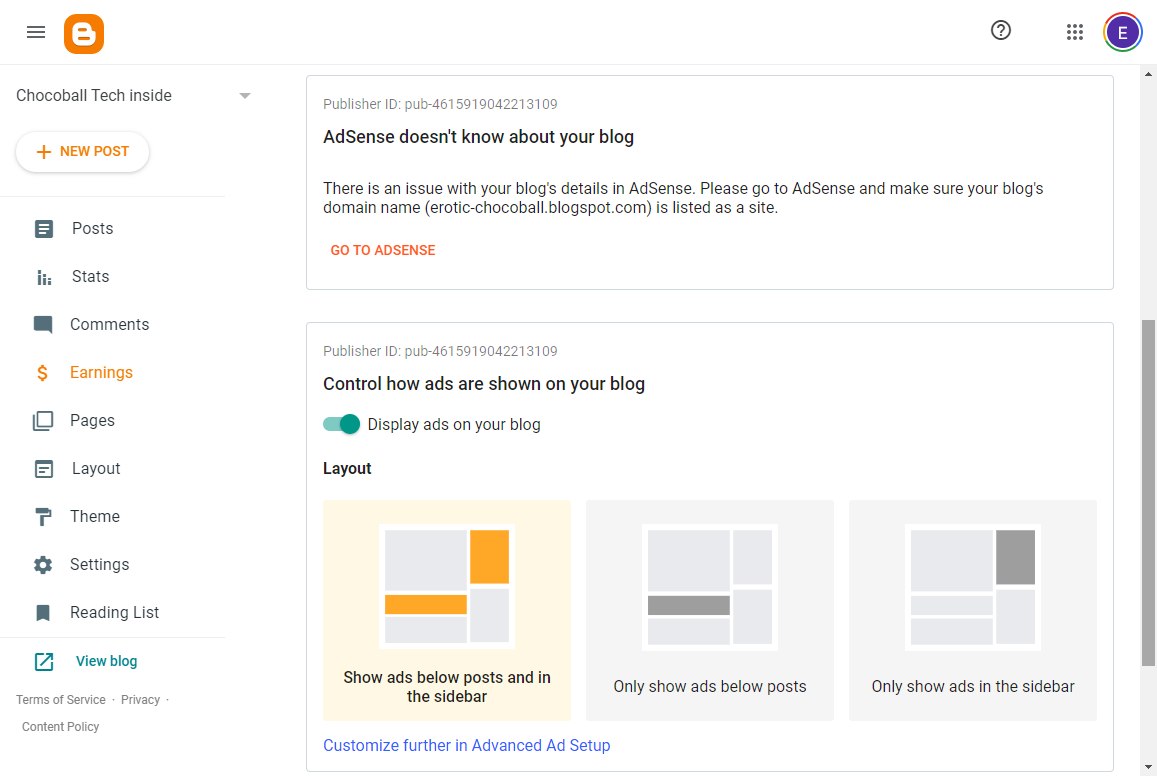Open the Content Policy link
Screen dimensions: 1157x776
pos(61,727)
